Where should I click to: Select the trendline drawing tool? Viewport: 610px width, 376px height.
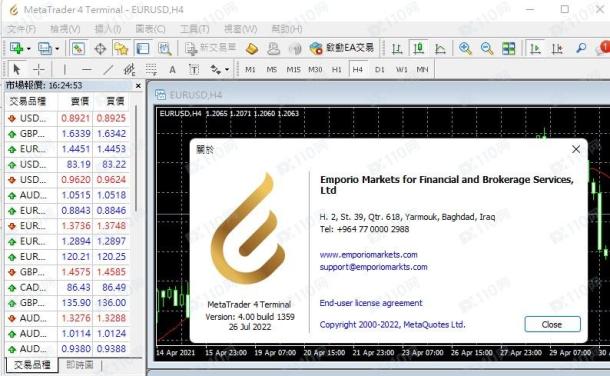(x=108, y=70)
